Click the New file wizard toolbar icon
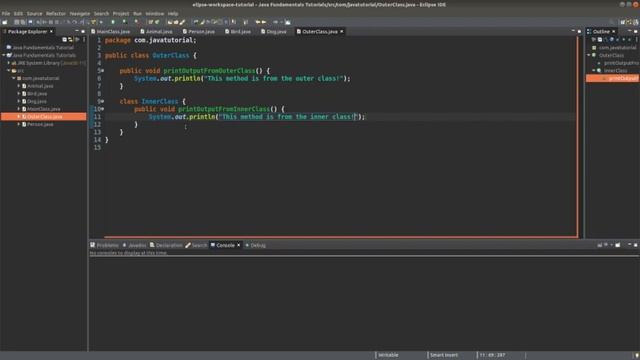This screenshot has width=640, height=360. click(4, 22)
